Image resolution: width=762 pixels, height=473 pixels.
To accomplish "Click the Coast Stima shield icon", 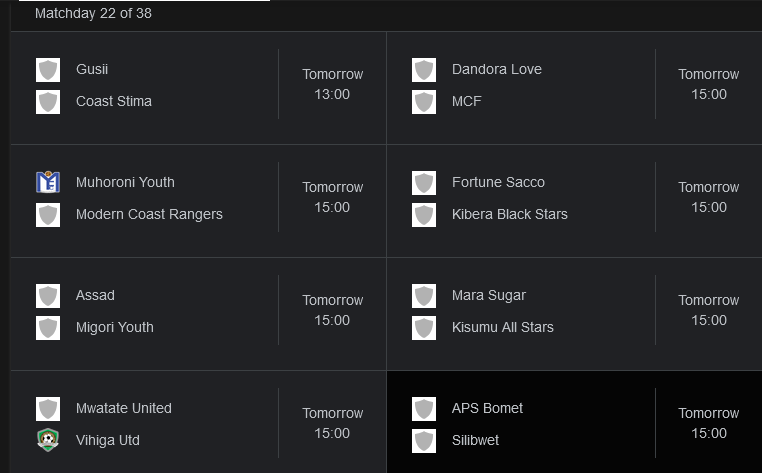I will [x=48, y=102].
